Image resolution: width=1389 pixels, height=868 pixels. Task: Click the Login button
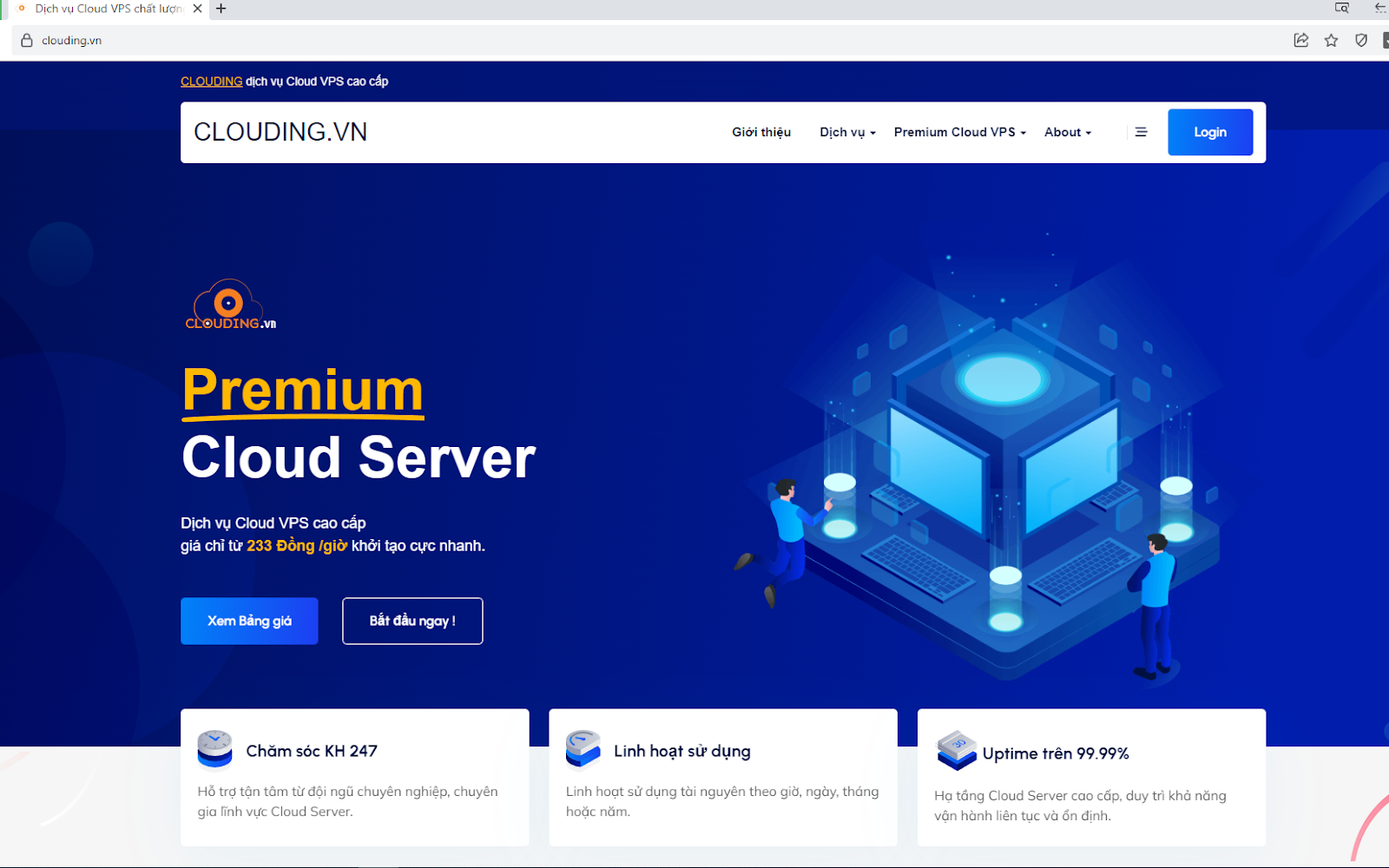pos(1210,132)
